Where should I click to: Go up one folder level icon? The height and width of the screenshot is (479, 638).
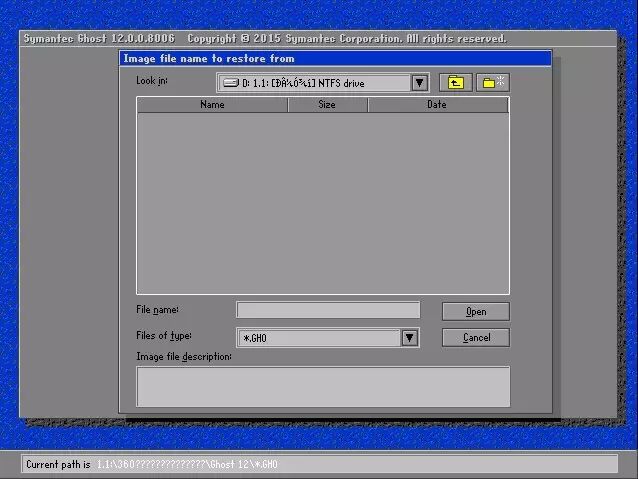pos(456,83)
